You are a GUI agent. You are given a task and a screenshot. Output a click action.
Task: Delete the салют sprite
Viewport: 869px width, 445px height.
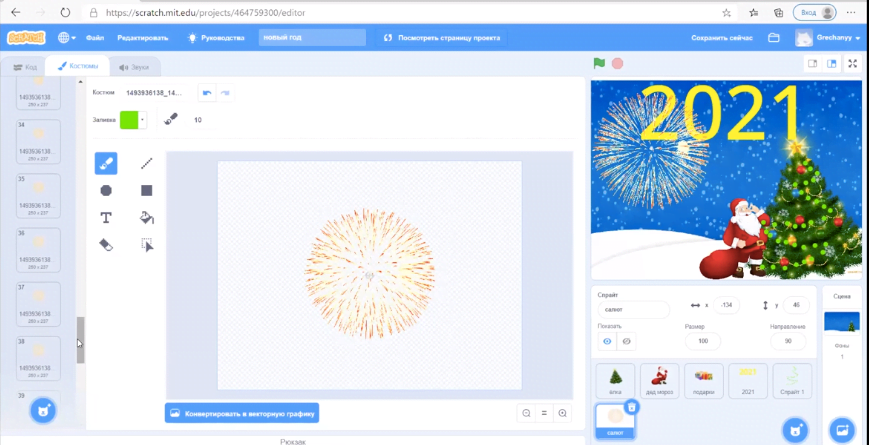(x=632, y=408)
